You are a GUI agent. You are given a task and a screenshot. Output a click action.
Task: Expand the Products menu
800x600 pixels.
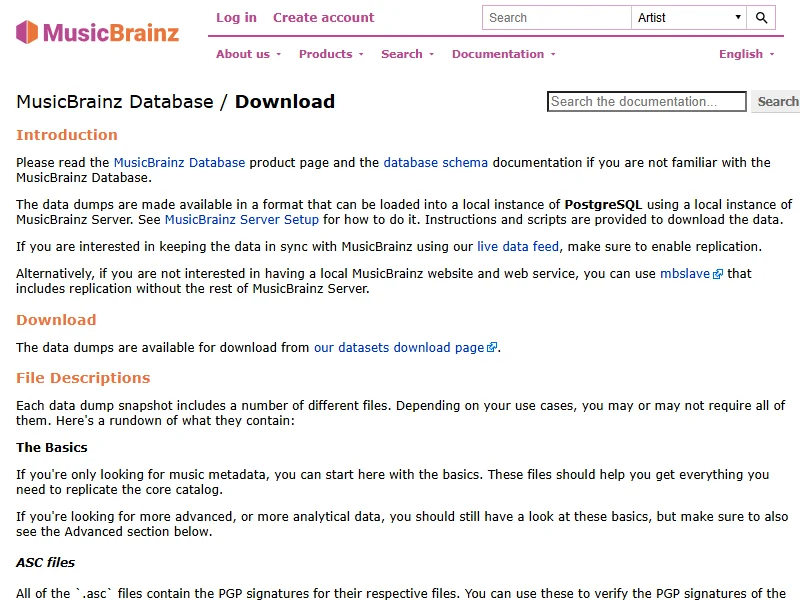point(331,54)
